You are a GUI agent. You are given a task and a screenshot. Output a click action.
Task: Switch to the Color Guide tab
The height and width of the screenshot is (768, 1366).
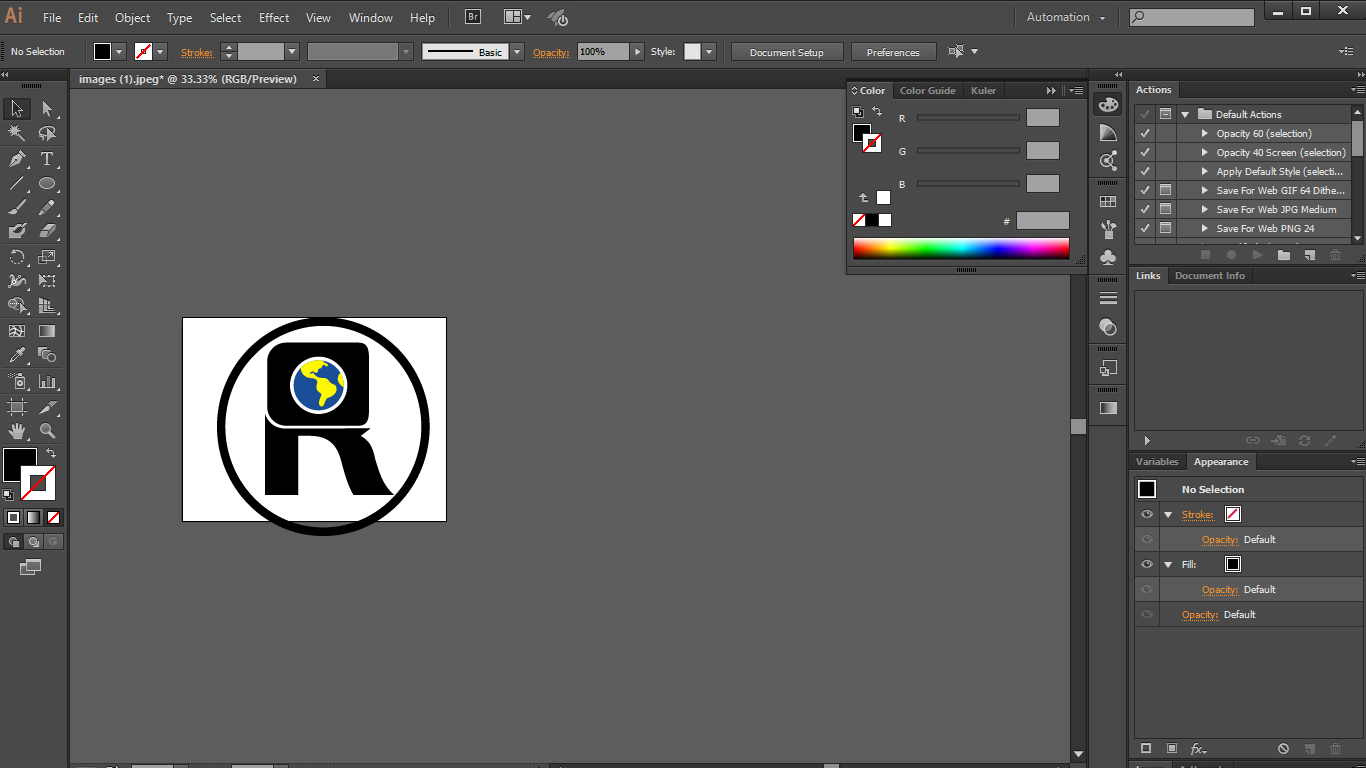927,90
